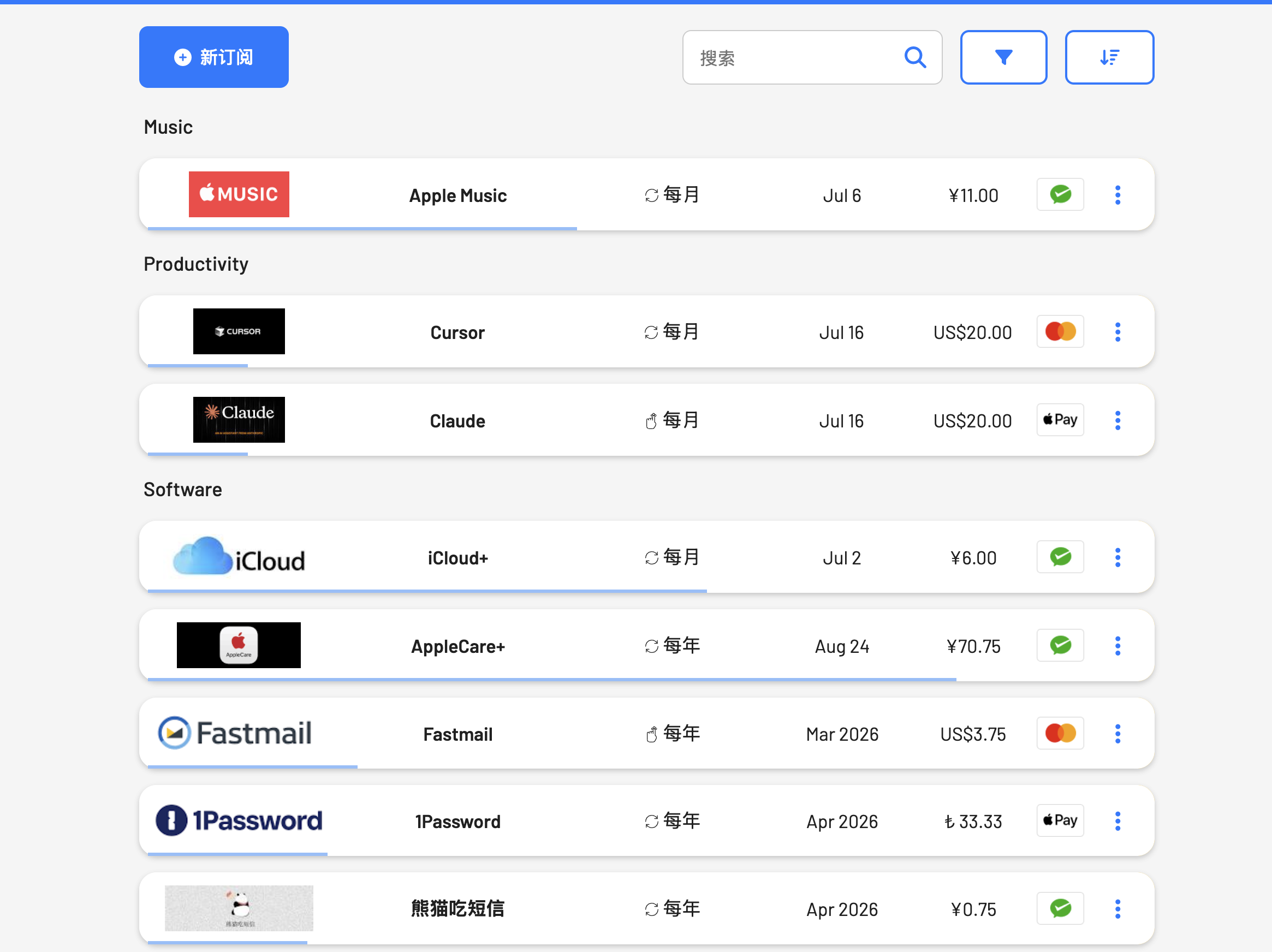The height and width of the screenshot is (952, 1272).
Task: Click Apple Pay icon on 1Password row
Action: 1060,820
